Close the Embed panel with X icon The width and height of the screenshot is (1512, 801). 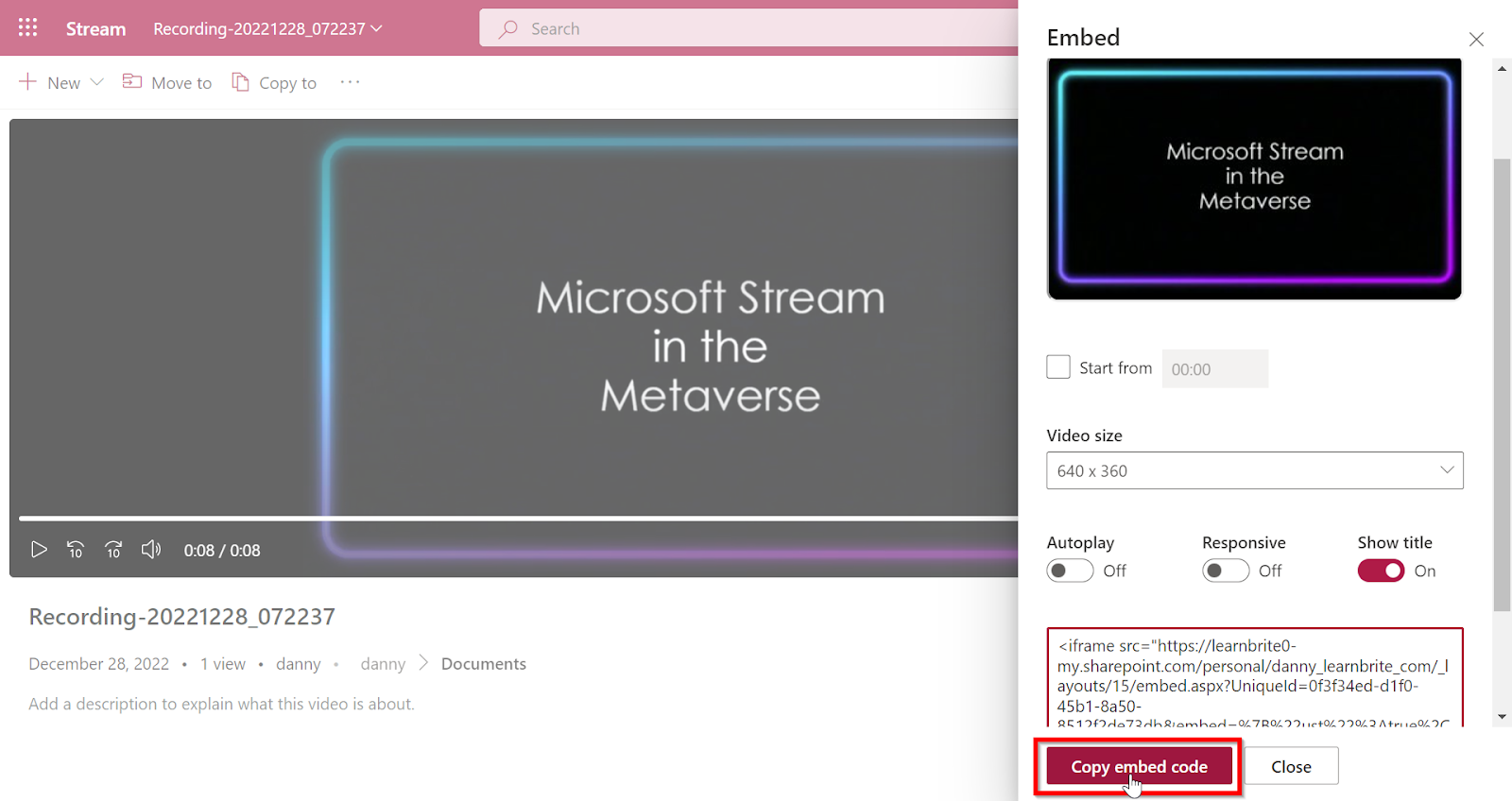(x=1476, y=39)
